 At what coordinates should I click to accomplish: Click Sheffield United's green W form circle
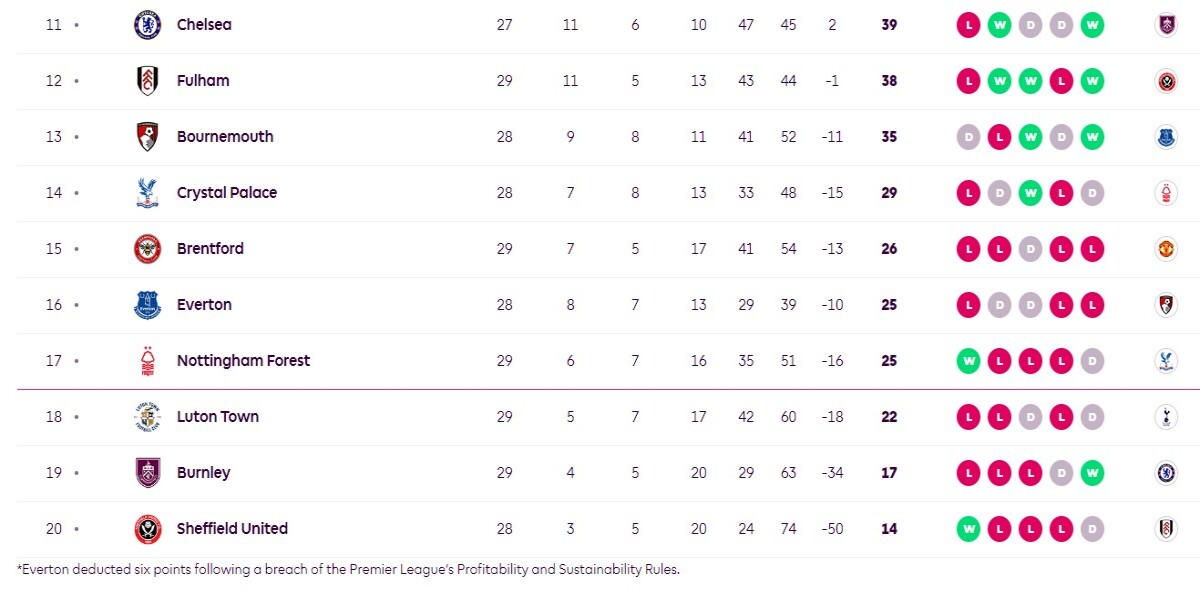968,529
